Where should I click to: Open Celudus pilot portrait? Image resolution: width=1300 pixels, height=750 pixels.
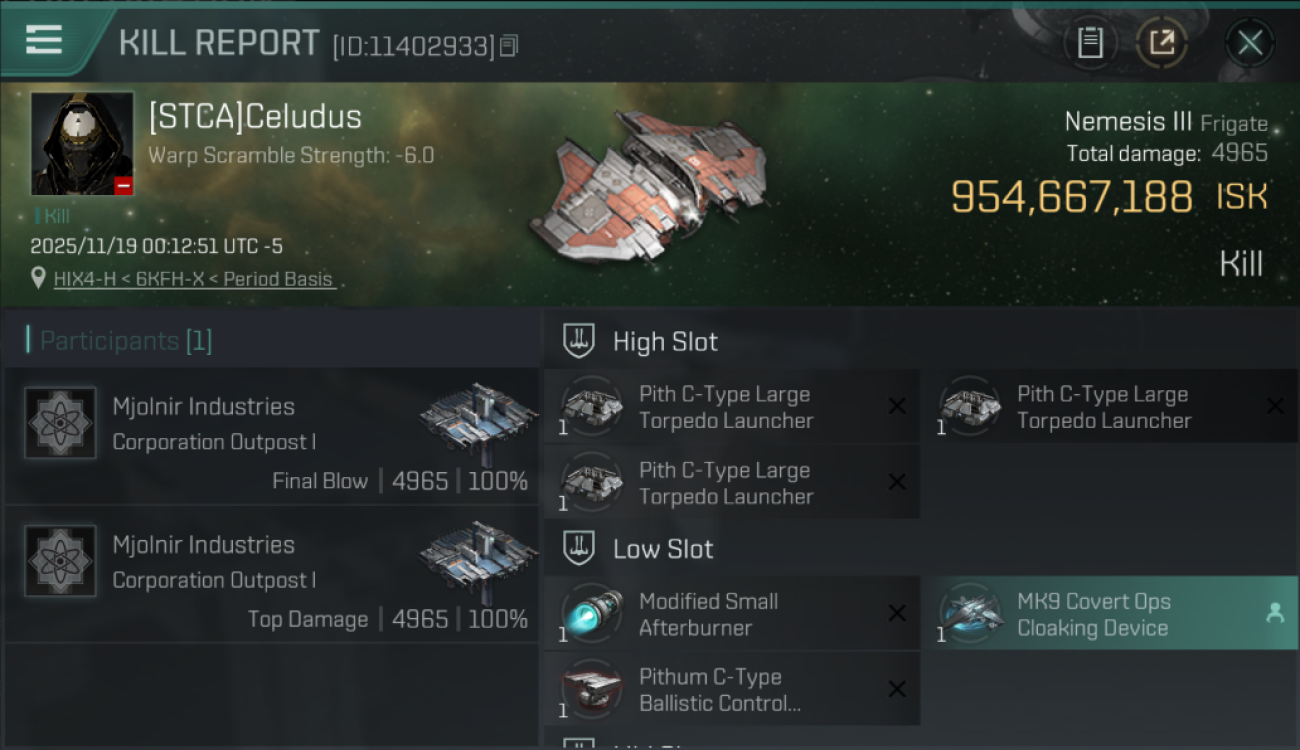[x=82, y=144]
